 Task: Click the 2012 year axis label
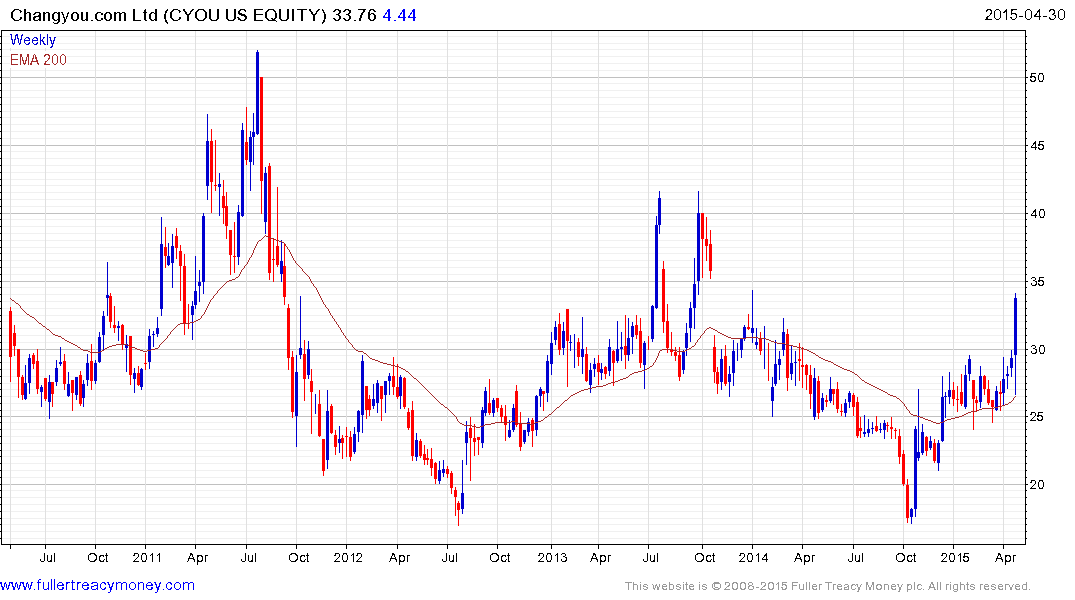coord(348,557)
